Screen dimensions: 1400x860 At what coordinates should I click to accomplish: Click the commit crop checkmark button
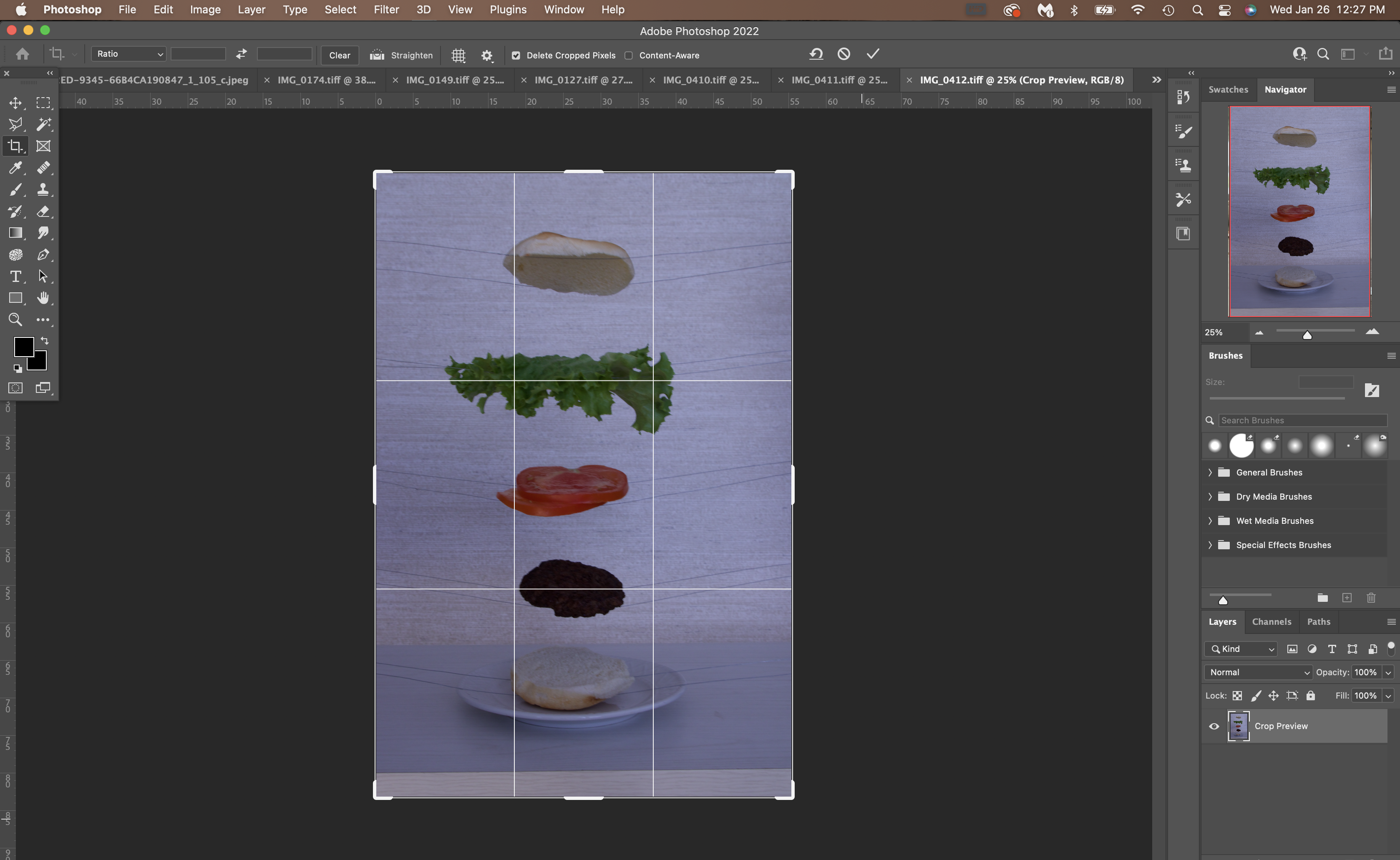click(872, 54)
